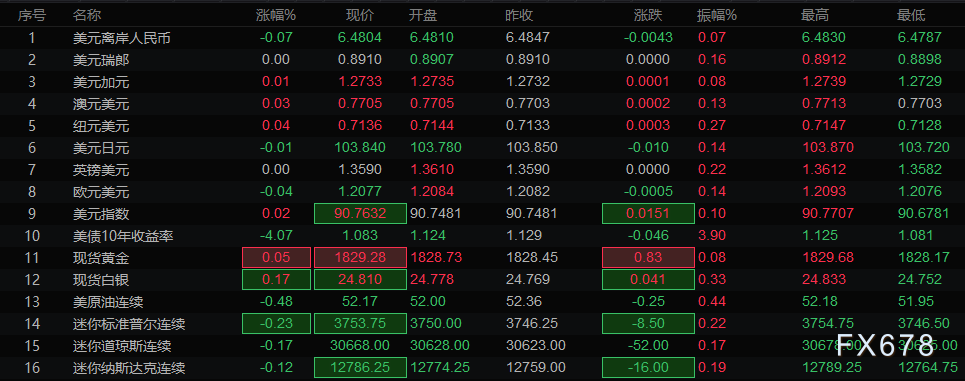965x381 pixels.
Task: Select the 欧元美元 currency pair row
Action: 482,192
